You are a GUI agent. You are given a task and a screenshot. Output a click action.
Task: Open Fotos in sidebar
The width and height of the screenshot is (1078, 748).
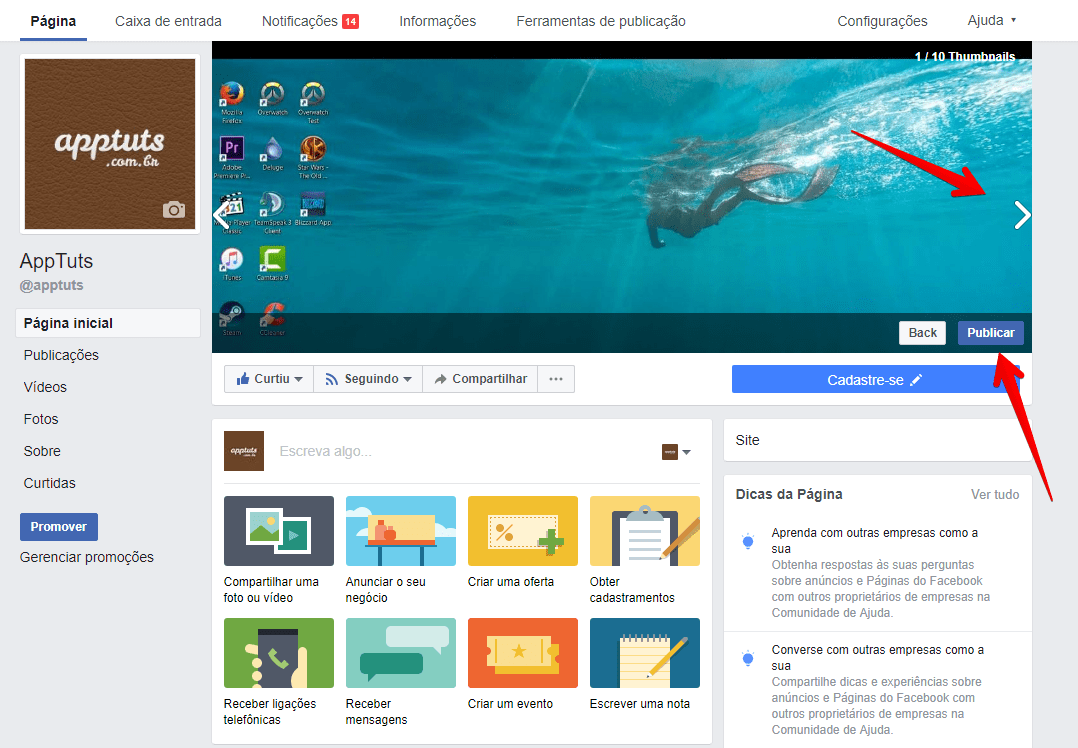point(41,419)
